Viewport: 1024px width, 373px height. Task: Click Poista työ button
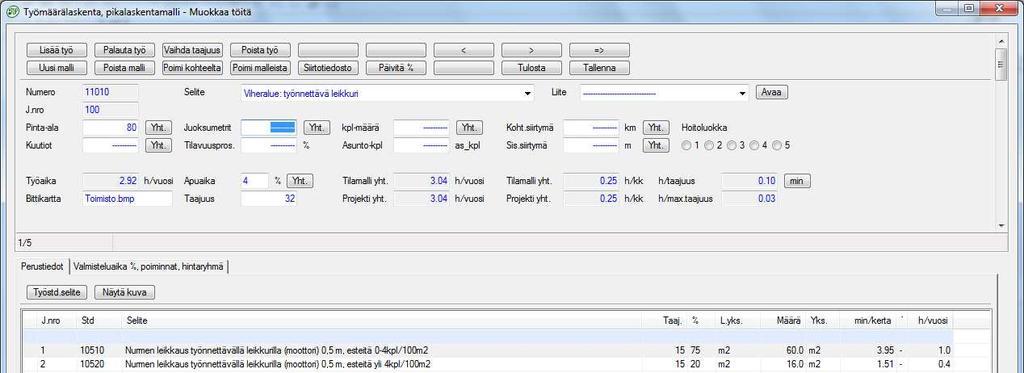(260, 50)
